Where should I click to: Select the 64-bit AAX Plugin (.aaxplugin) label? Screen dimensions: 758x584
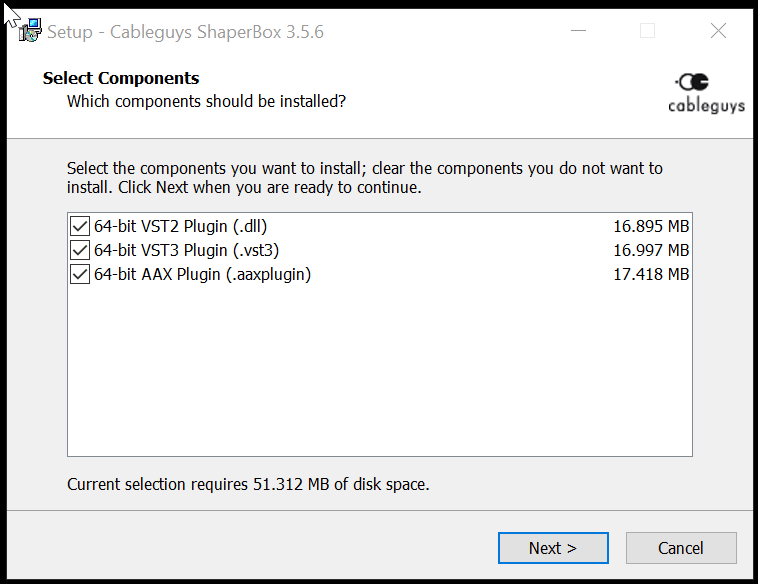[202, 275]
